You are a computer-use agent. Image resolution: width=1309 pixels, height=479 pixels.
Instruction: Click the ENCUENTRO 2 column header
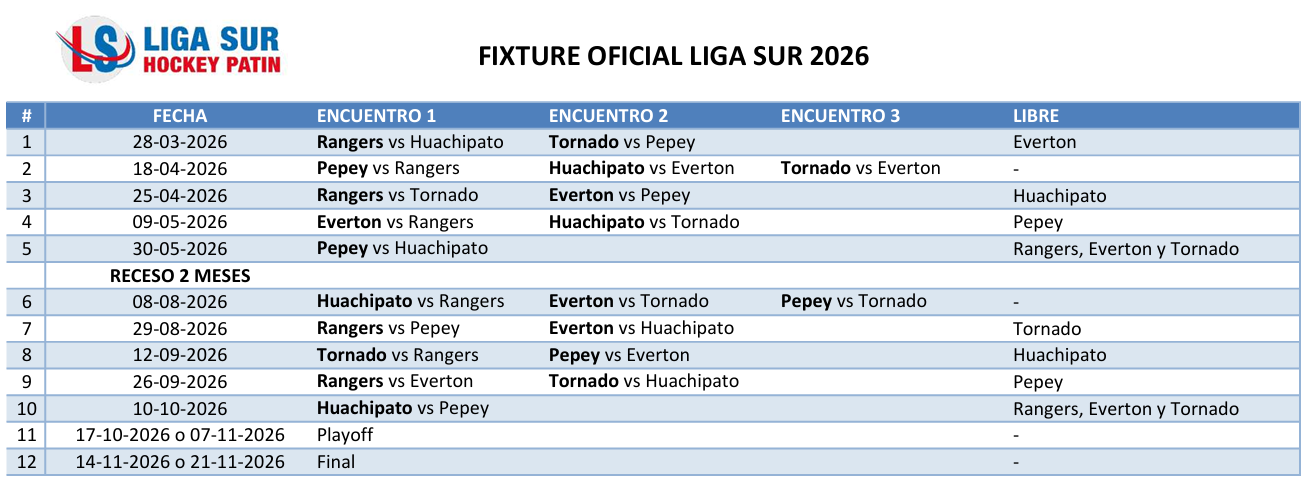[608, 115]
